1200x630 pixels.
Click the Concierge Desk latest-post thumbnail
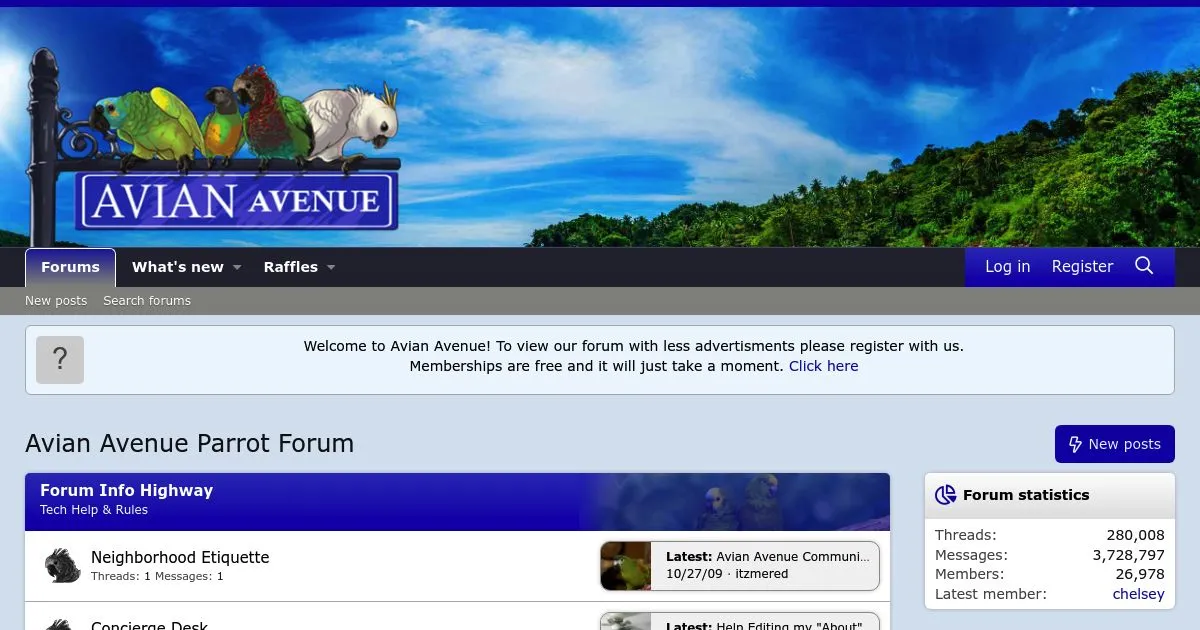[626, 622]
